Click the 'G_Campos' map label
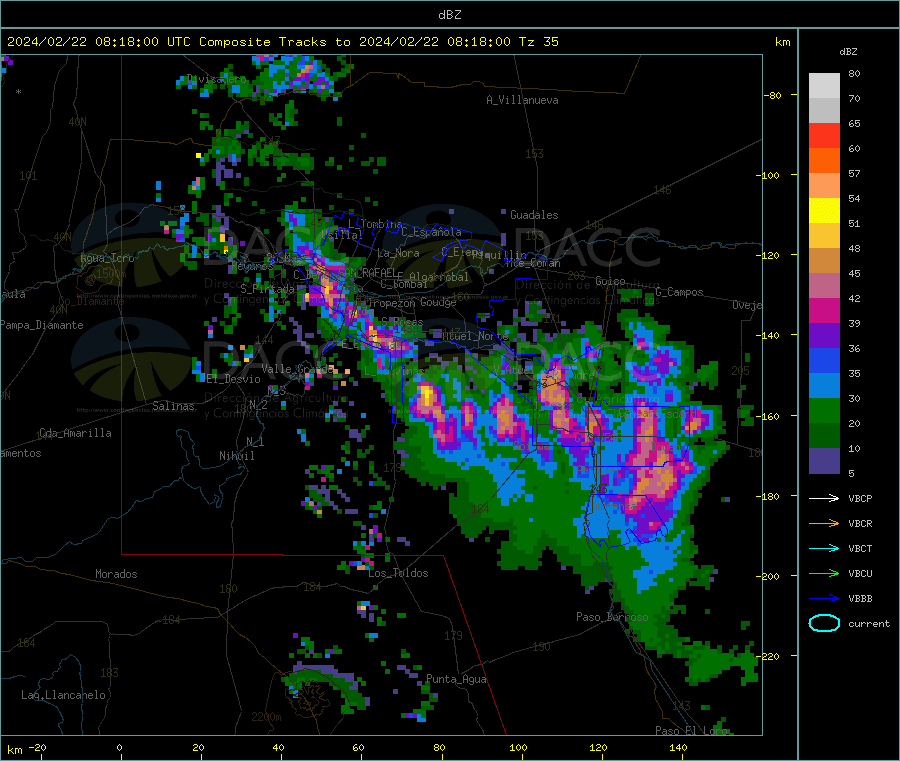The height and width of the screenshot is (761, 900). 679,292
